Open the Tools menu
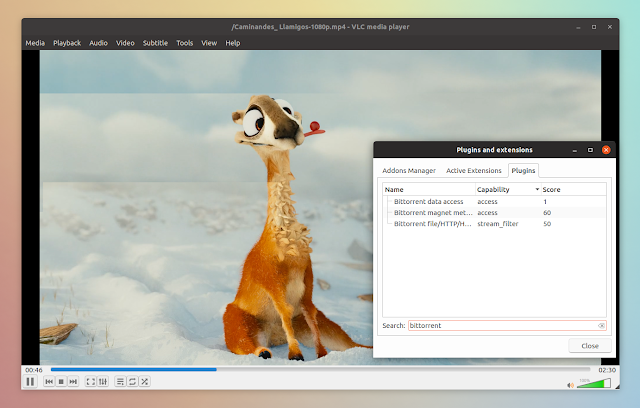Image resolution: width=640 pixels, height=408 pixels. tap(184, 43)
